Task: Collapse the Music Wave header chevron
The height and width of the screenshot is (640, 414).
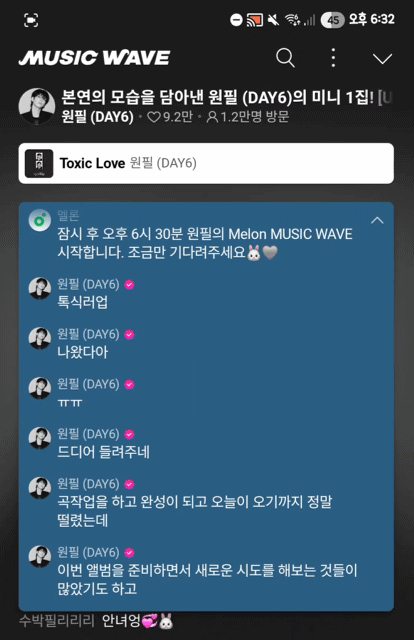Action: (x=383, y=58)
